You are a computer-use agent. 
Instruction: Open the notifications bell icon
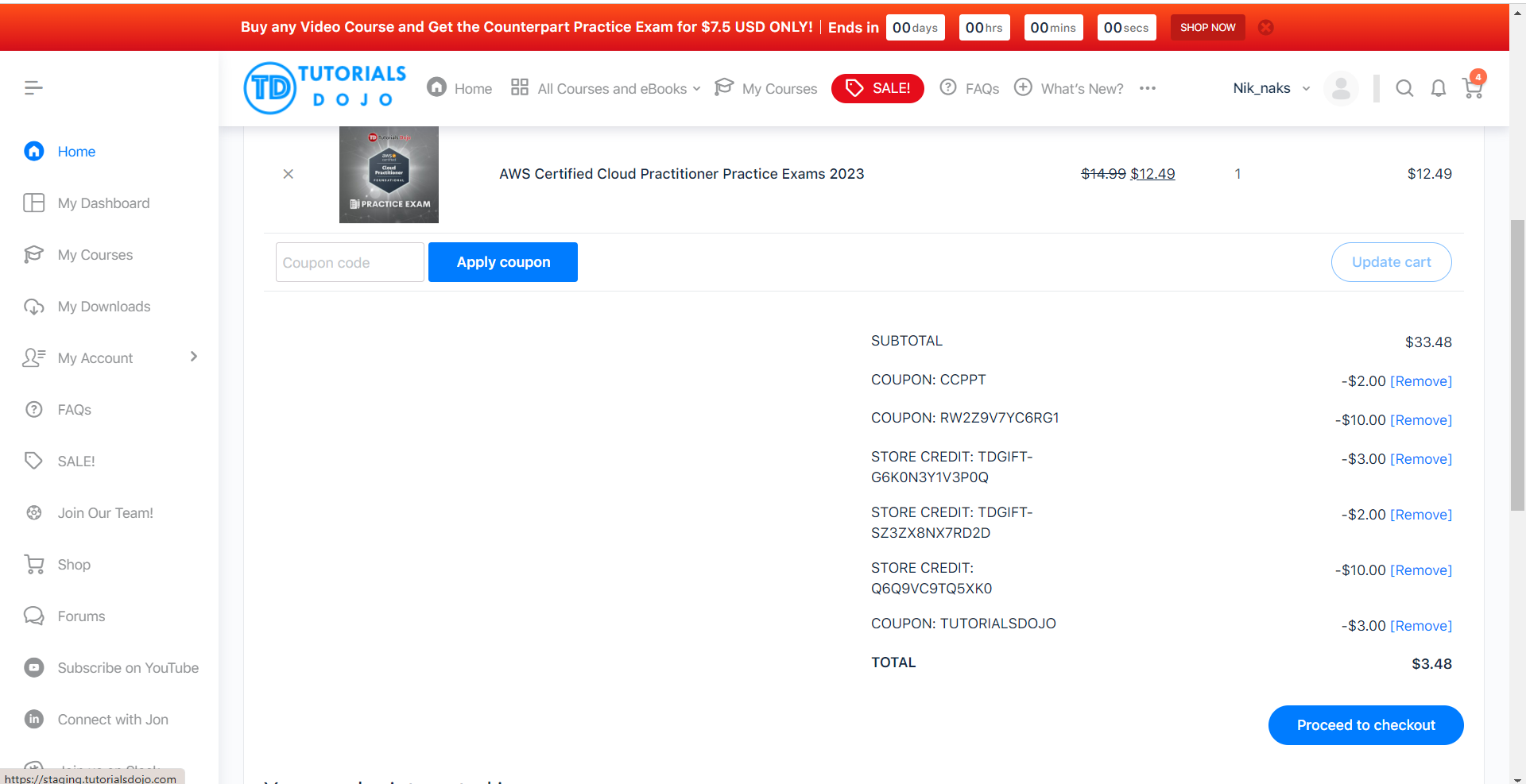point(1438,88)
